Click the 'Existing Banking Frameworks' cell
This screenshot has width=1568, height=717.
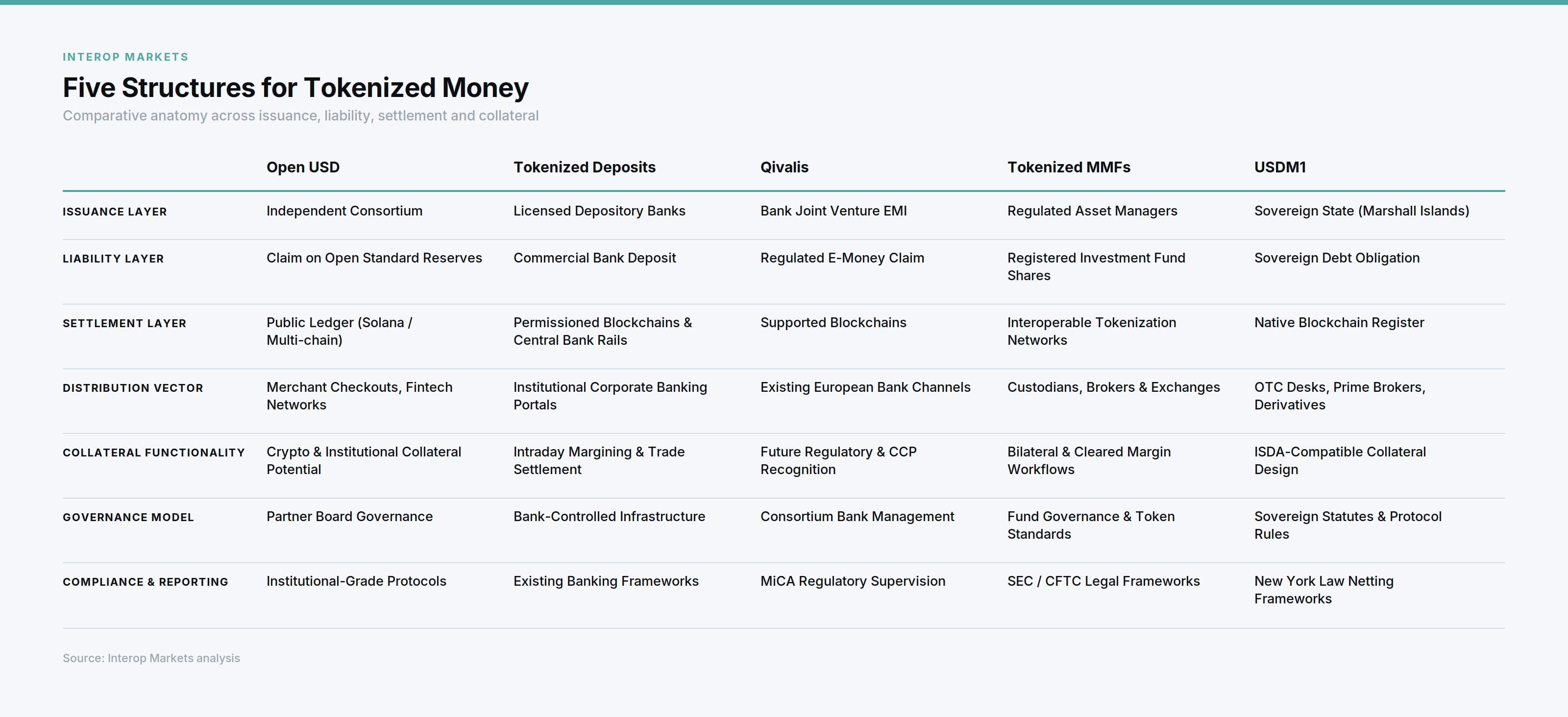tap(606, 581)
